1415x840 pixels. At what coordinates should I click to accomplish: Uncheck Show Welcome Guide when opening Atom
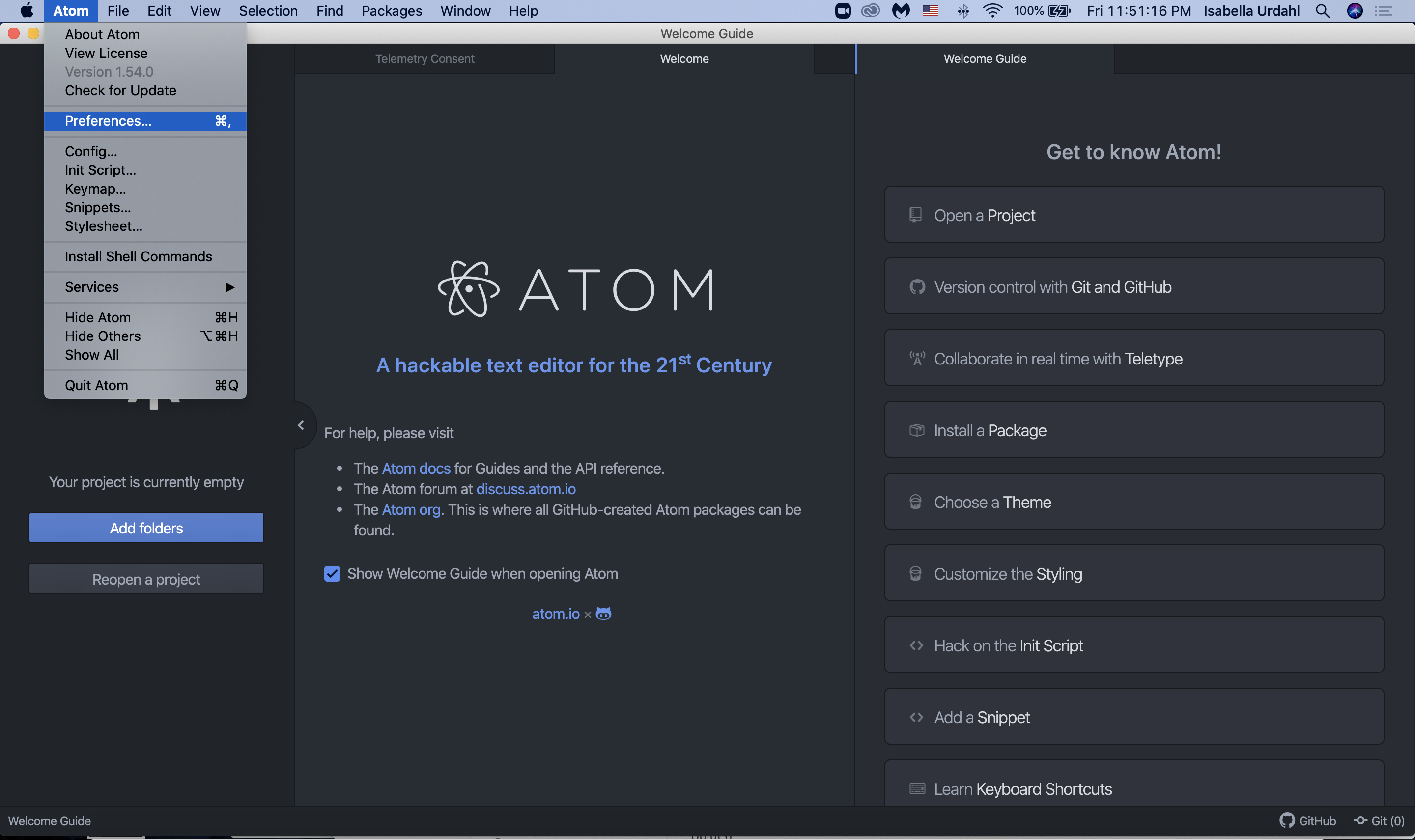332,573
